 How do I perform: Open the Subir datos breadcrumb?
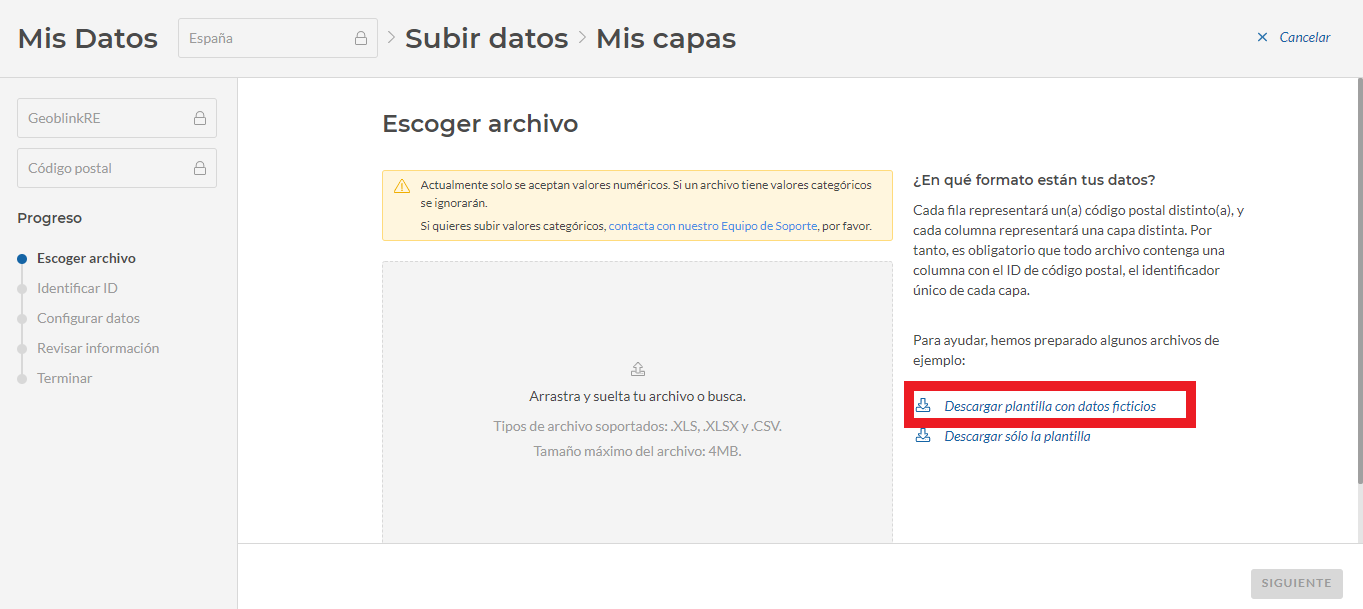coord(486,38)
